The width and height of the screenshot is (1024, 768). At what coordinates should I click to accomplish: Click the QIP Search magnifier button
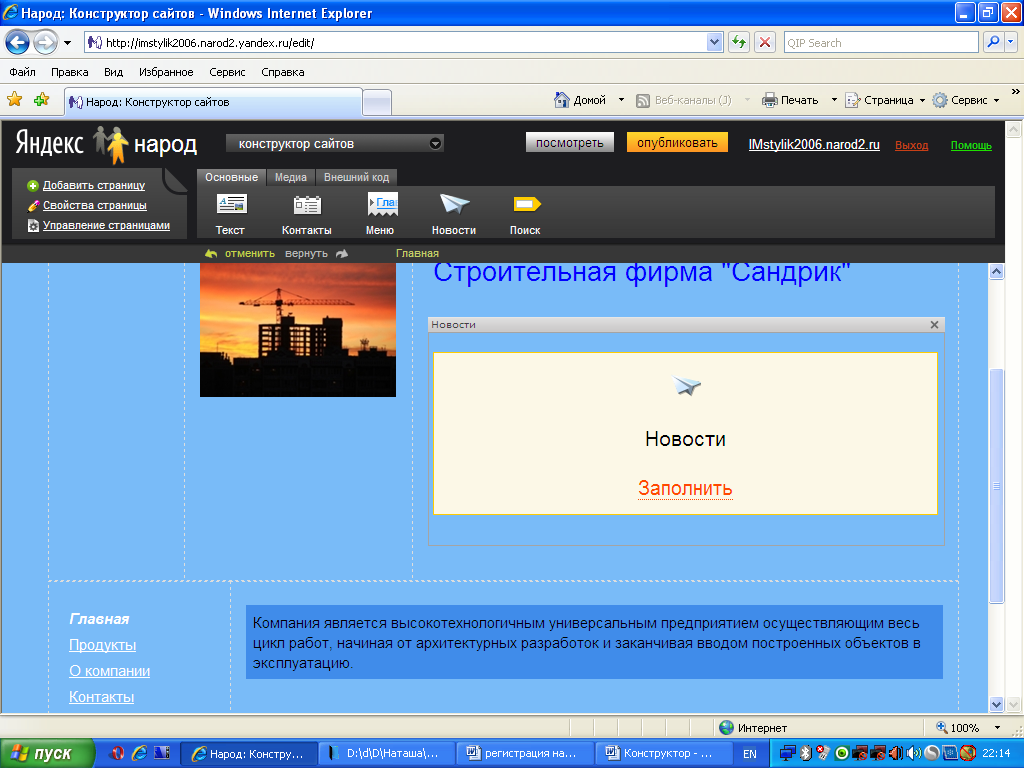[x=993, y=42]
